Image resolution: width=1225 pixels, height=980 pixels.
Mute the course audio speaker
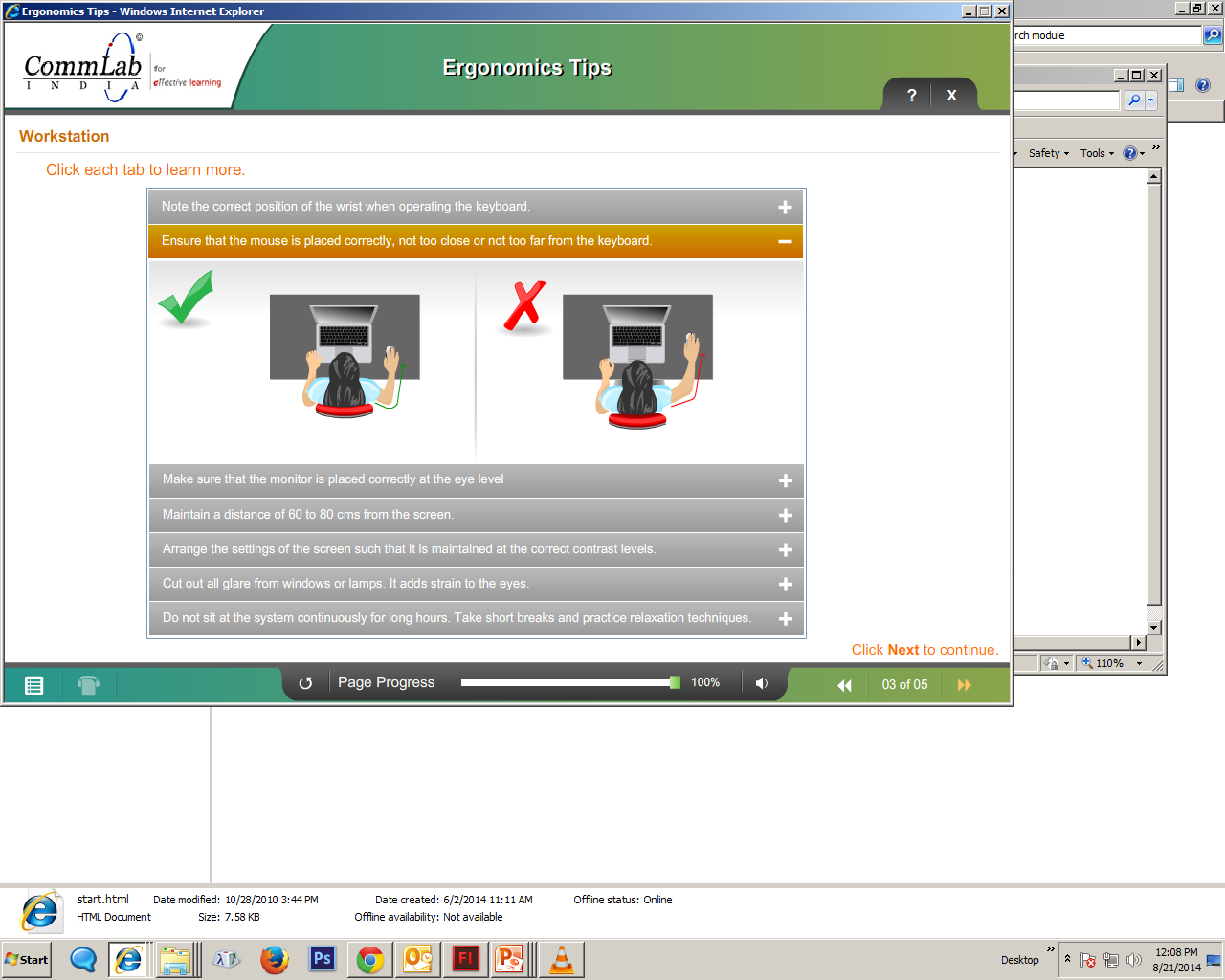click(x=762, y=683)
